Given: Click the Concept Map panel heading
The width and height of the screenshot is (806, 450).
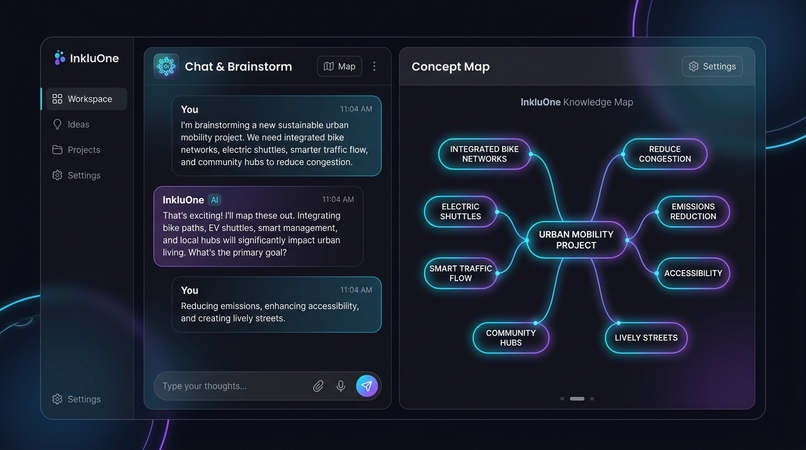Looking at the screenshot, I should pos(450,66).
